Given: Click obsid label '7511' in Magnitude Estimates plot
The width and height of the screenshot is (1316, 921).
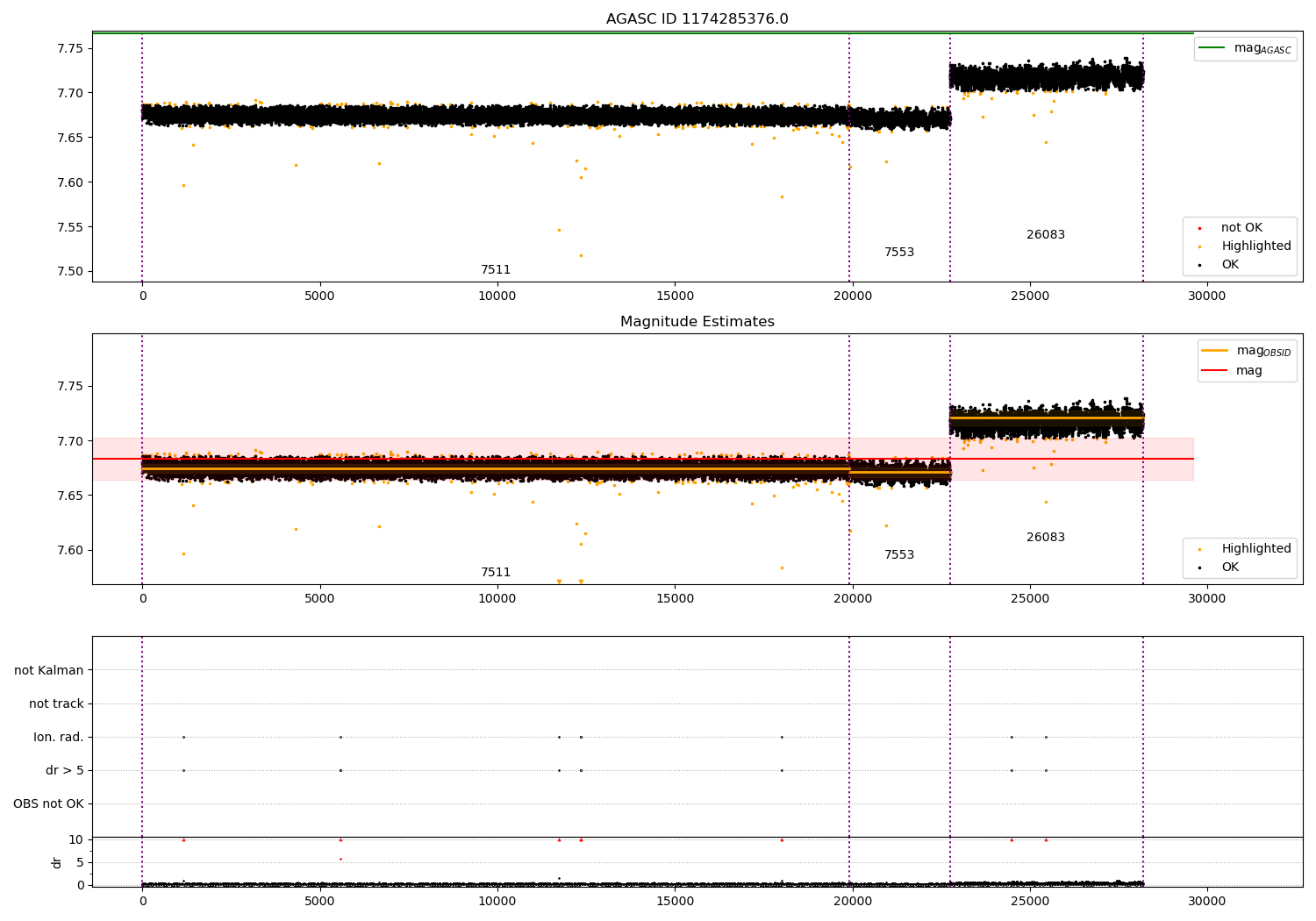Looking at the screenshot, I should click(x=496, y=573).
